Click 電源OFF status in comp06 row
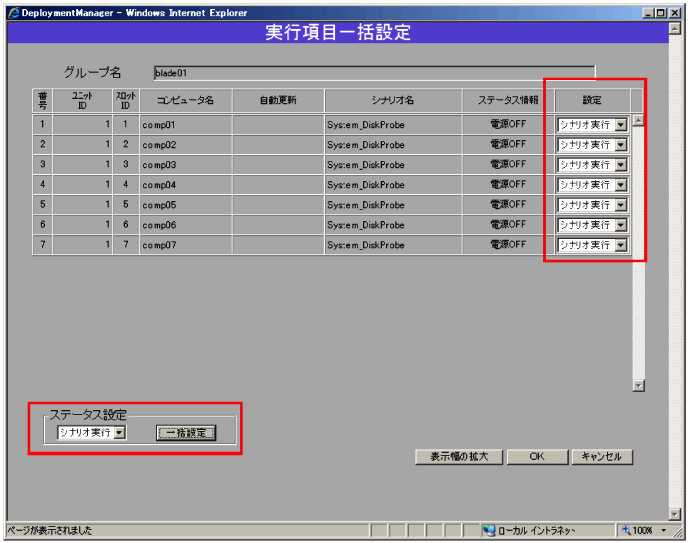 point(508,225)
